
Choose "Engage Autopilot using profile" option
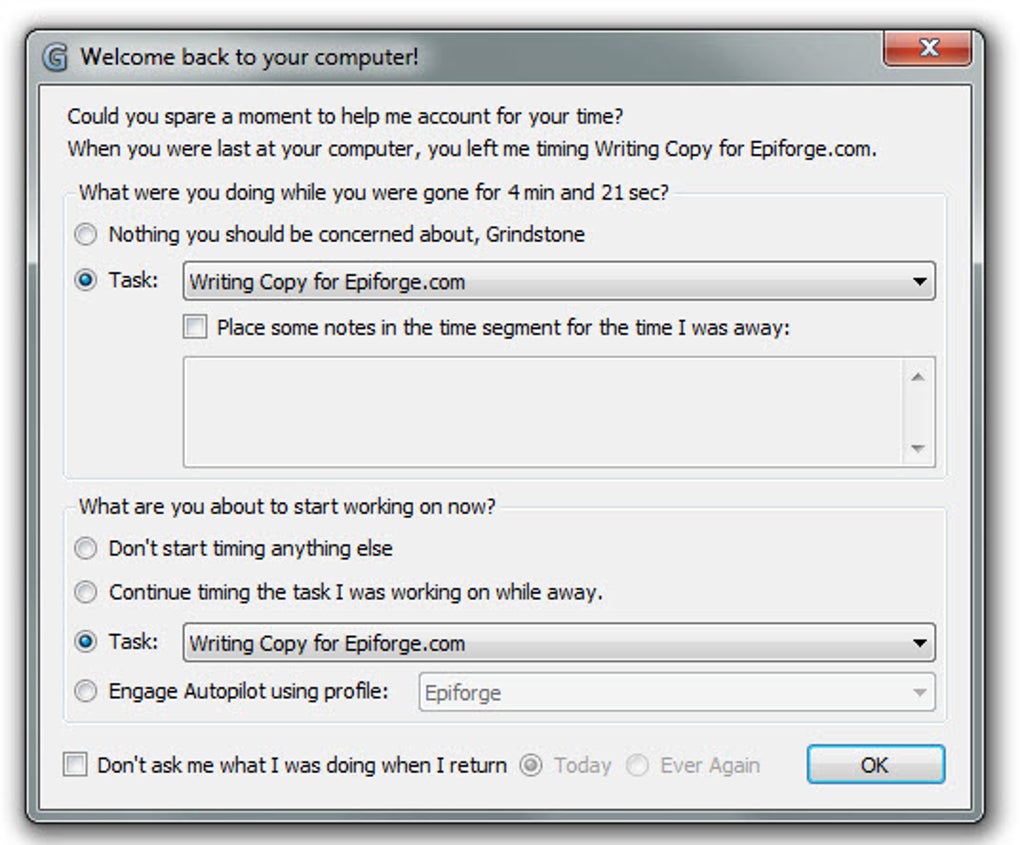pyautogui.click(x=87, y=691)
